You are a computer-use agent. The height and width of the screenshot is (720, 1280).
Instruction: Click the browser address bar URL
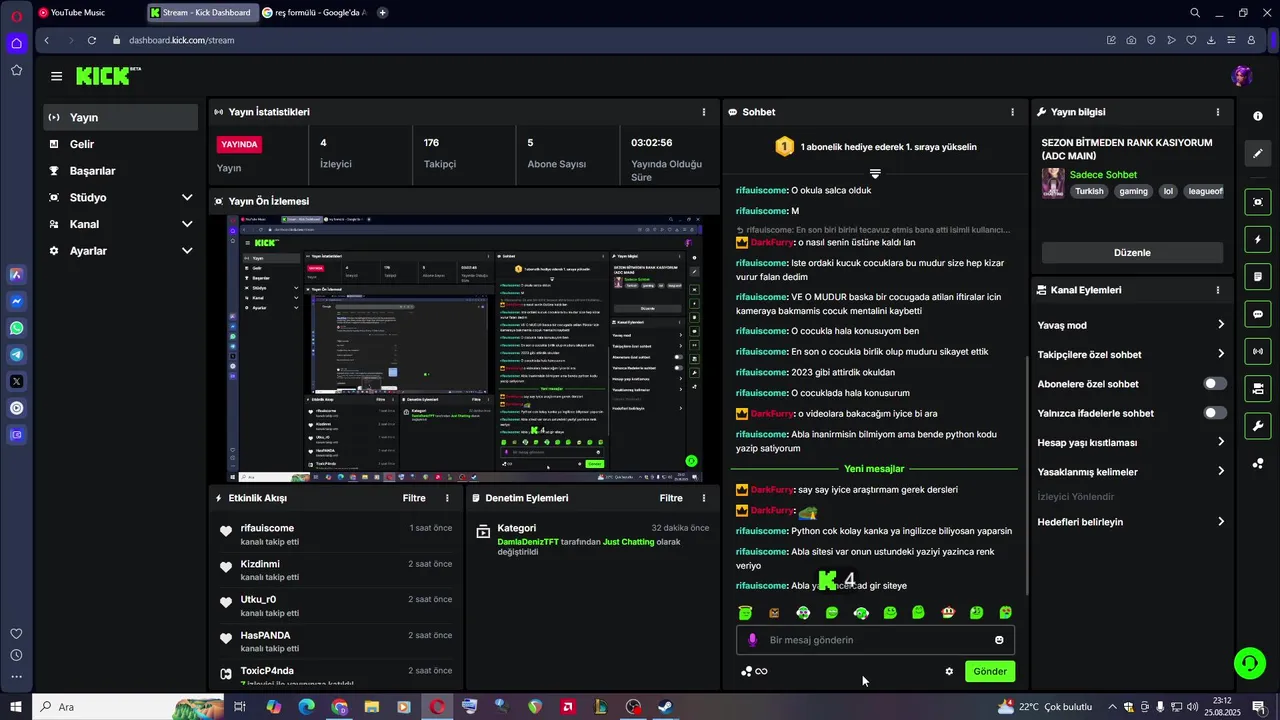click(x=181, y=40)
